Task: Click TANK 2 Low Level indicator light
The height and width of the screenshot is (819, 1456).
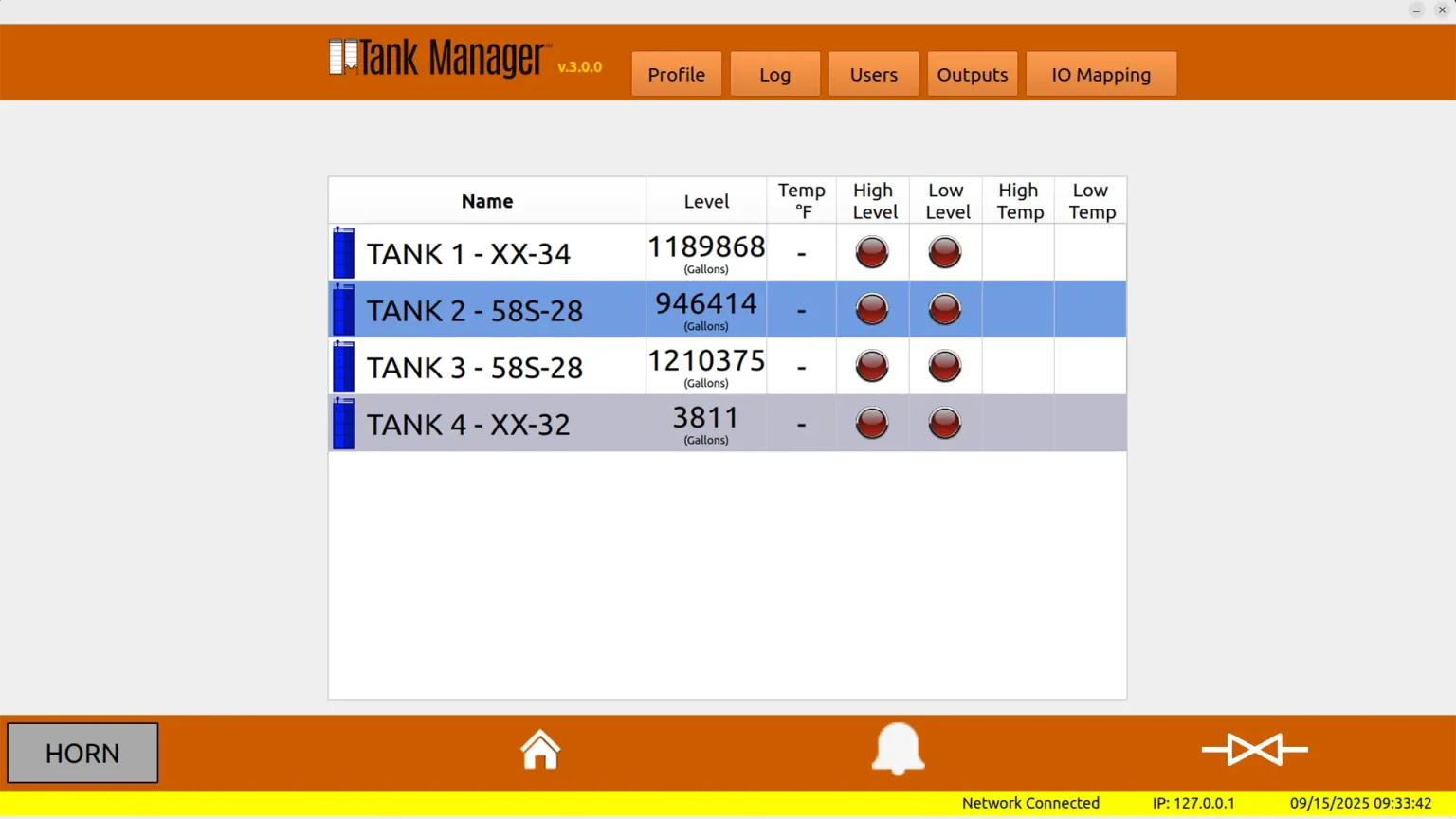Action: [x=945, y=309]
